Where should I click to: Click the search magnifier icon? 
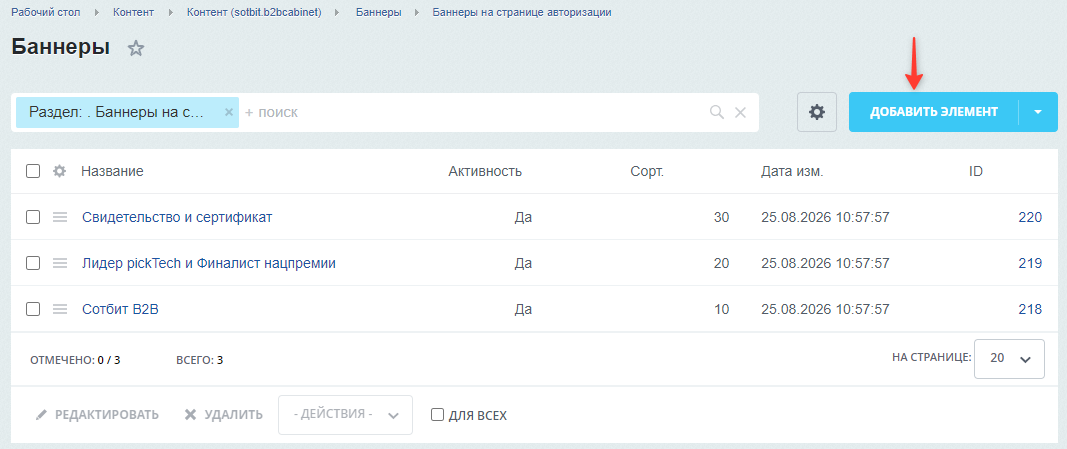tap(717, 112)
